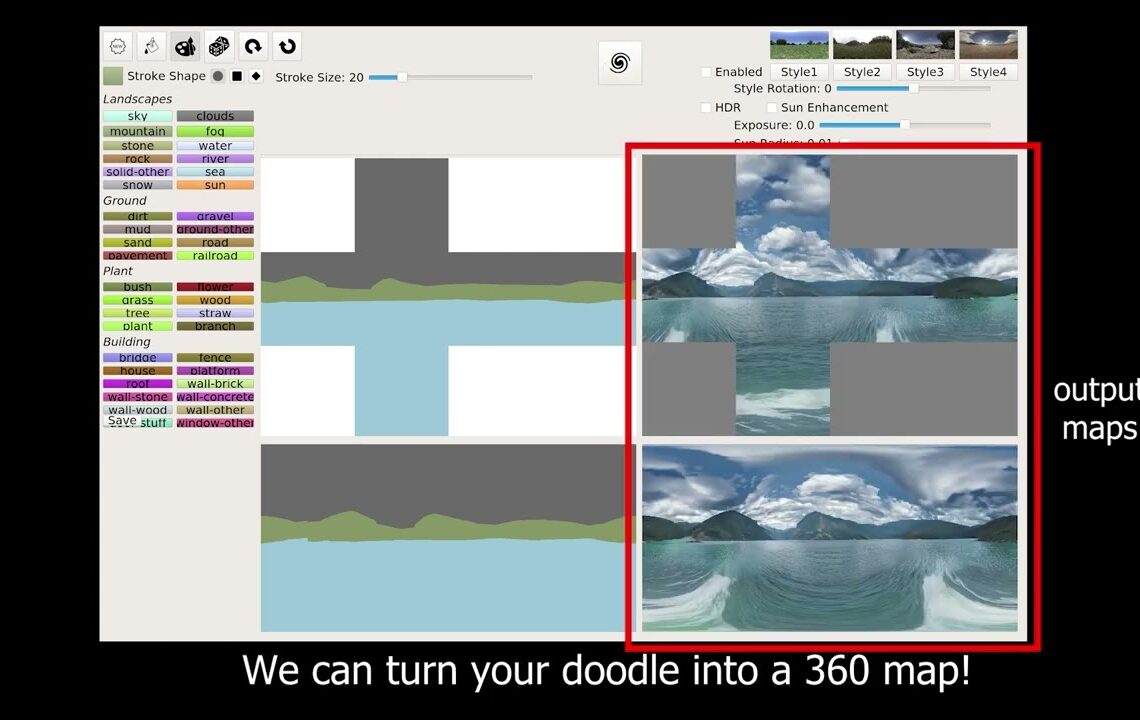Enable the style Enabled checkbox
The width and height of the screenshot is (1140, 720).
(706, 72)
